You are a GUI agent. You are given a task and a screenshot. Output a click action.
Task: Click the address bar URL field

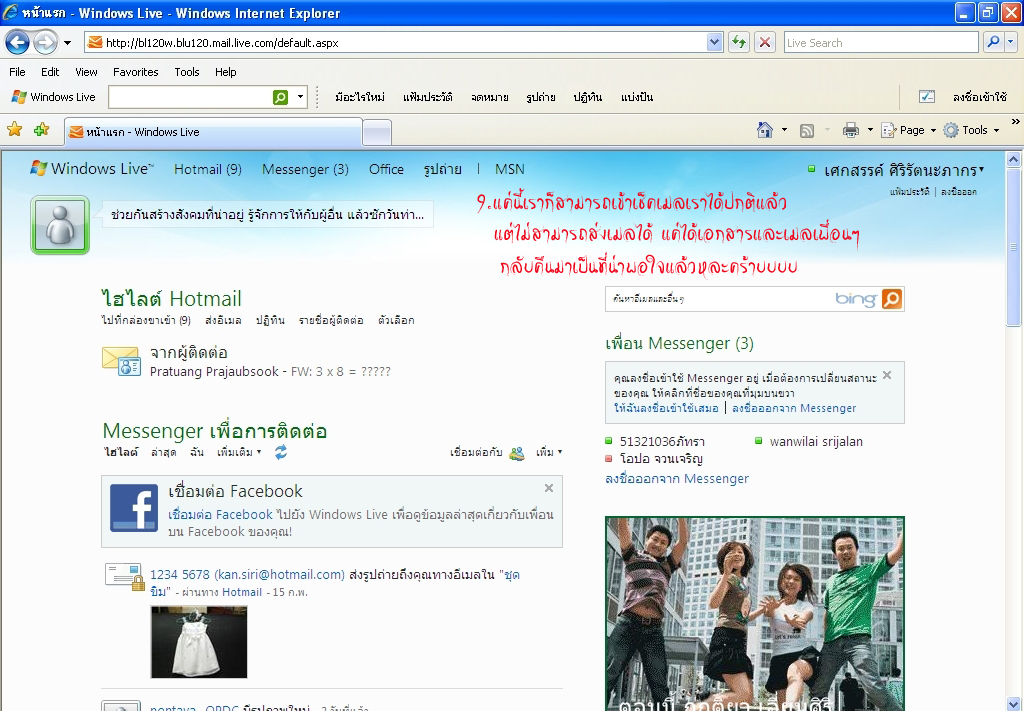click(396, 43)
